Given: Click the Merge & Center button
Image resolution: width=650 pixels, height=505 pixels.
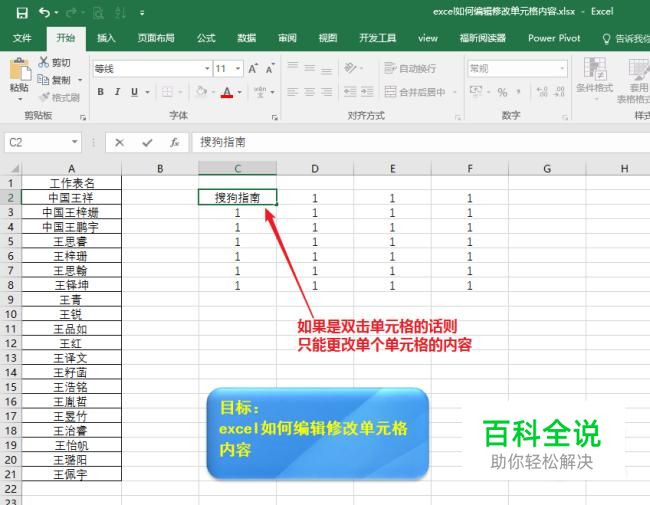Looking at the screenshot, I should tap(415, 92).
